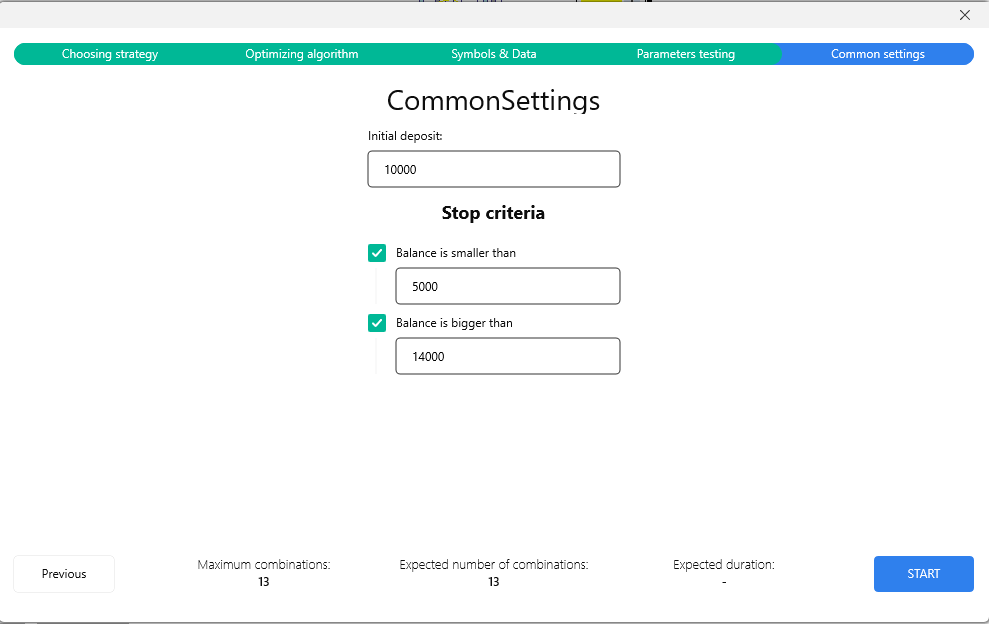Jump to the Parameters testing step
Viewport: 989px width, 624px height.
click(685, 54)
